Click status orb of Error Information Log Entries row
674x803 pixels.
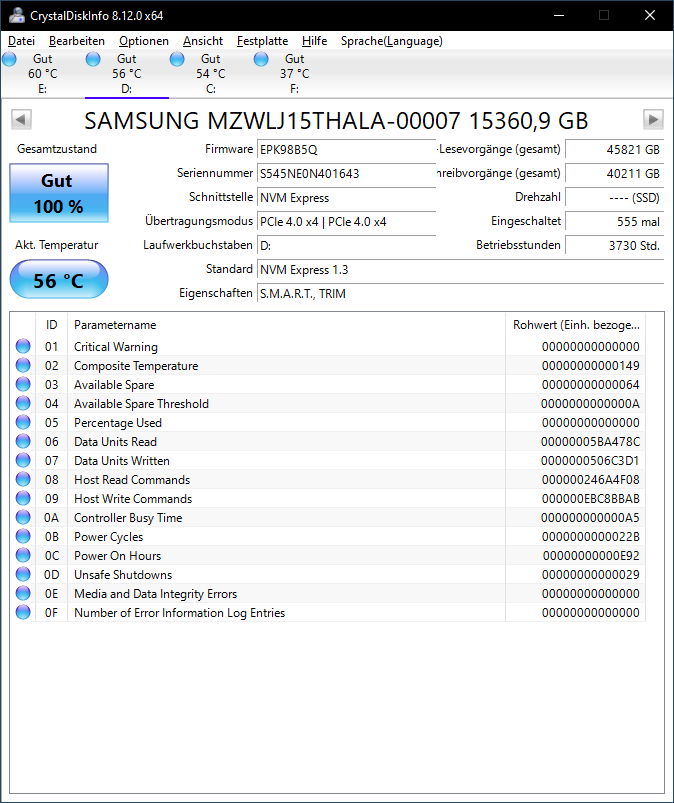pyautogui.click(x=23, y=612)
